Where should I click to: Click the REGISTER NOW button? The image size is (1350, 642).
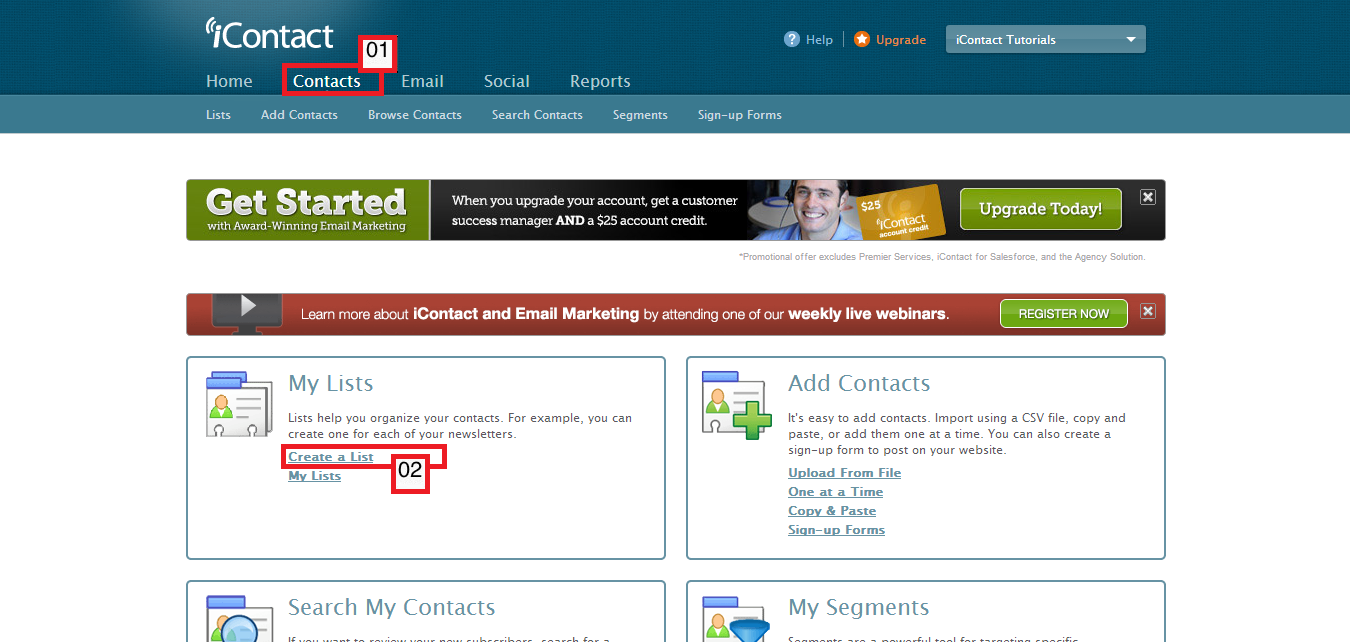pos(1064,313)
